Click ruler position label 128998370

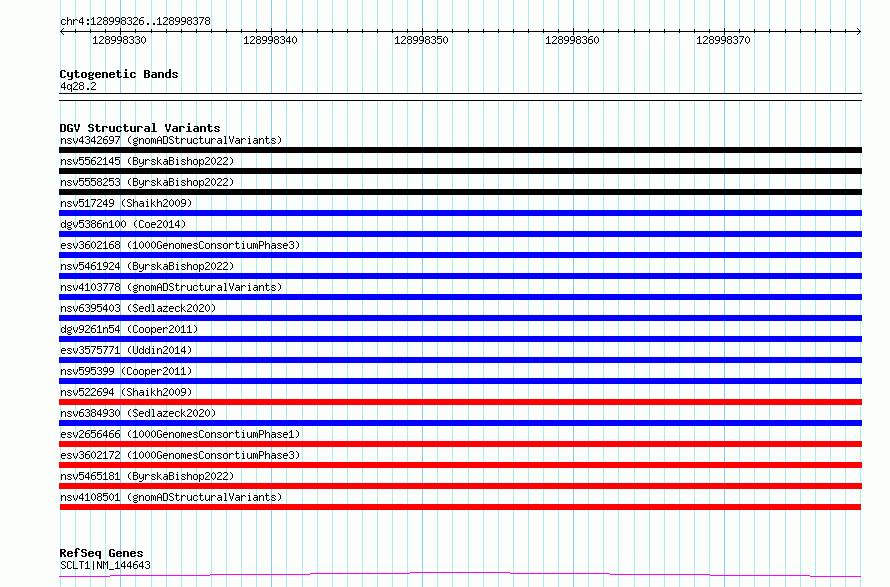pos(723,40)
